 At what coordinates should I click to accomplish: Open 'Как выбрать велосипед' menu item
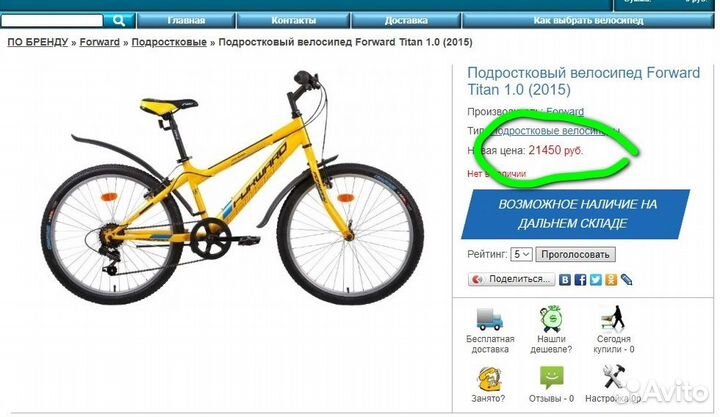coord(588,21)
